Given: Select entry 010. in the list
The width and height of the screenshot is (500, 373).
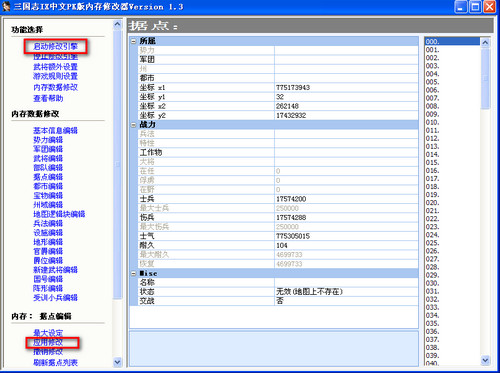Looking at the screenshot, I should pos(452,122).
